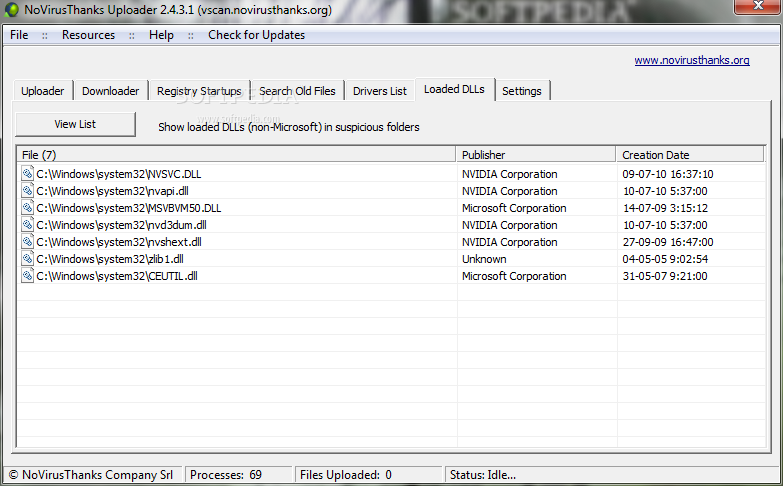
Task: Select the C:\Windows\system32\zlib1.dll row
Action: 392,259
